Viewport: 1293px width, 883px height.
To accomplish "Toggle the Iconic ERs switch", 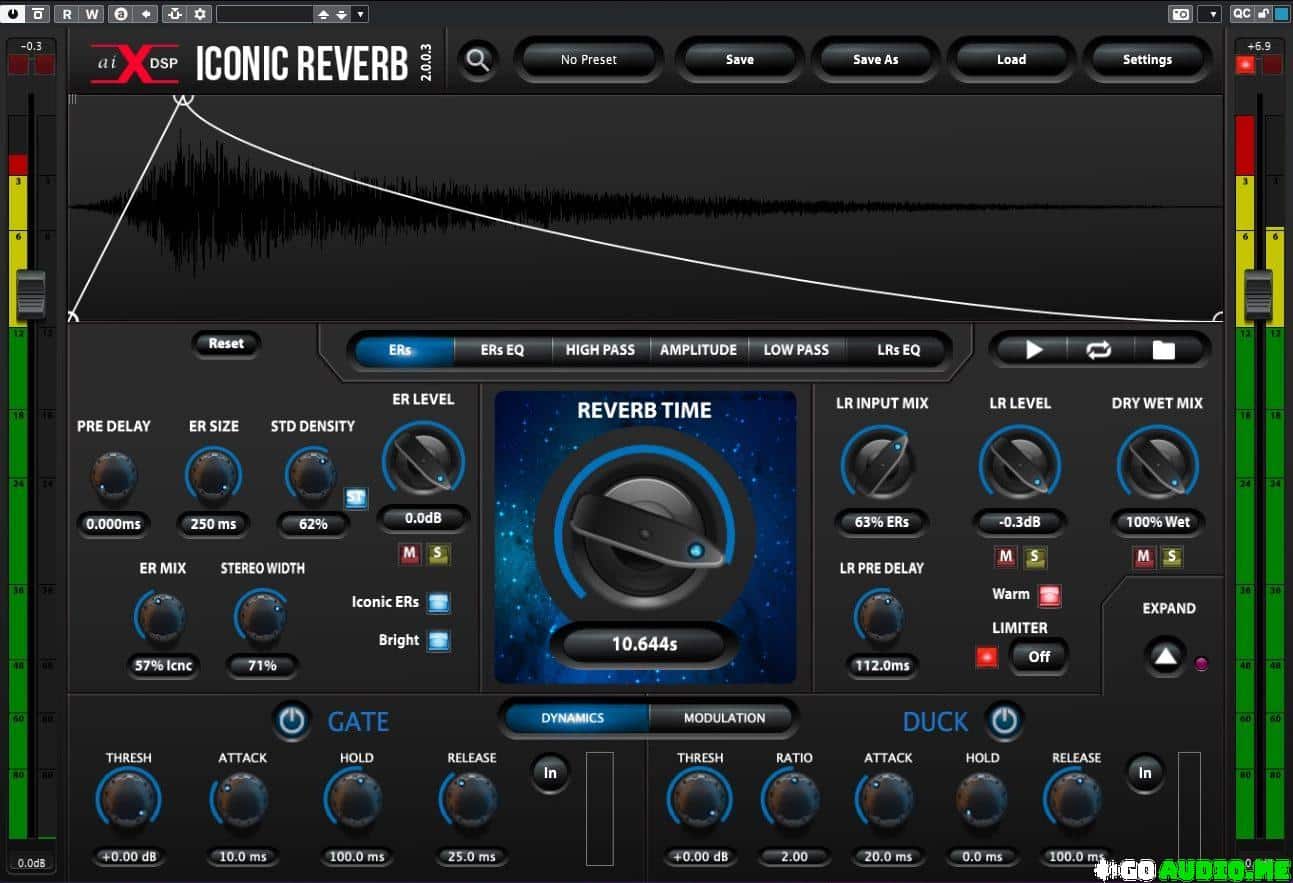I will (438, 602).
